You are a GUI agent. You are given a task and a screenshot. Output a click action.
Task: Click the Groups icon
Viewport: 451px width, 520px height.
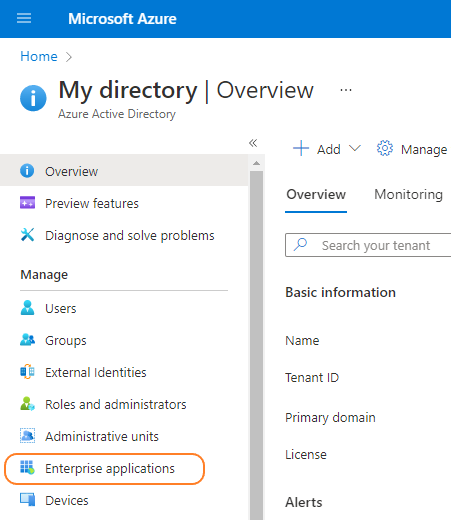(27, 340)
